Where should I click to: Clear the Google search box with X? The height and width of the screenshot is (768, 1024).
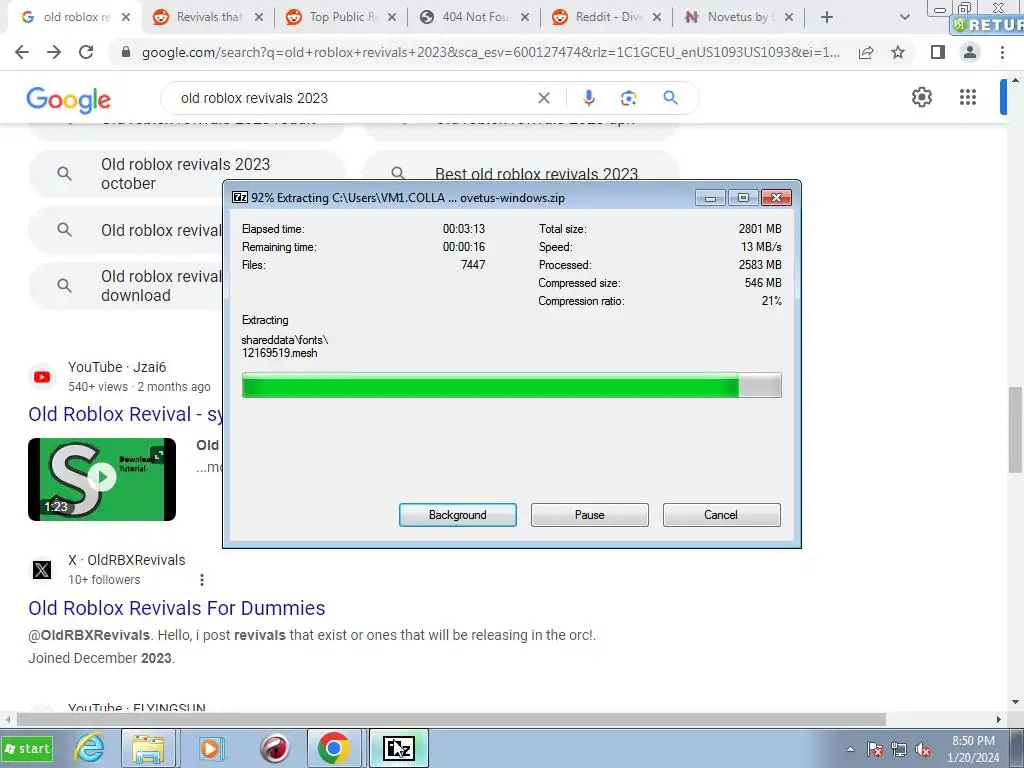pyautogui.click(x=543, y=98)
